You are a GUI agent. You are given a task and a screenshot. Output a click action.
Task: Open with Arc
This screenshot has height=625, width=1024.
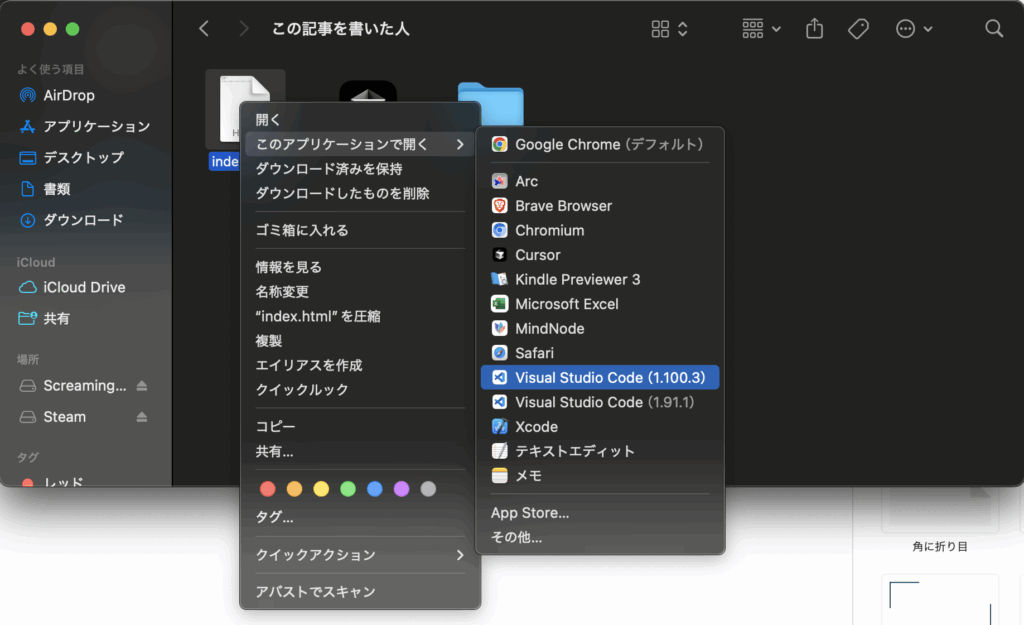pos(600,181)
